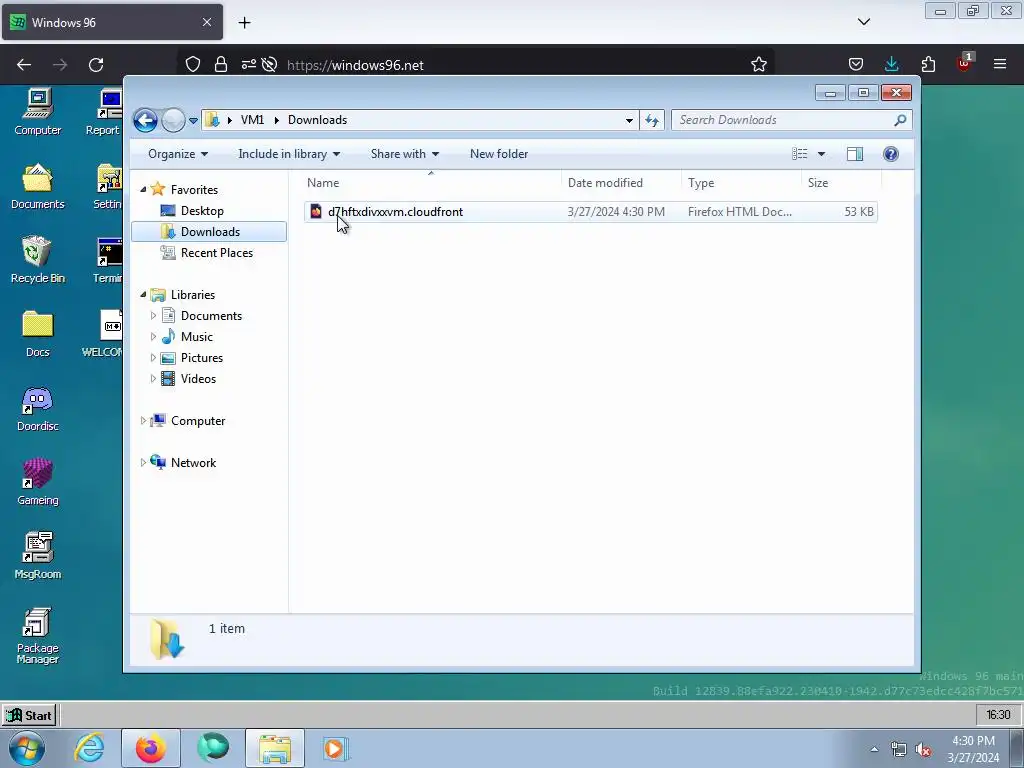
Task: Open the MsgRoom desktop shortcut
Action: pyautogui.click(x=38, y=555)
